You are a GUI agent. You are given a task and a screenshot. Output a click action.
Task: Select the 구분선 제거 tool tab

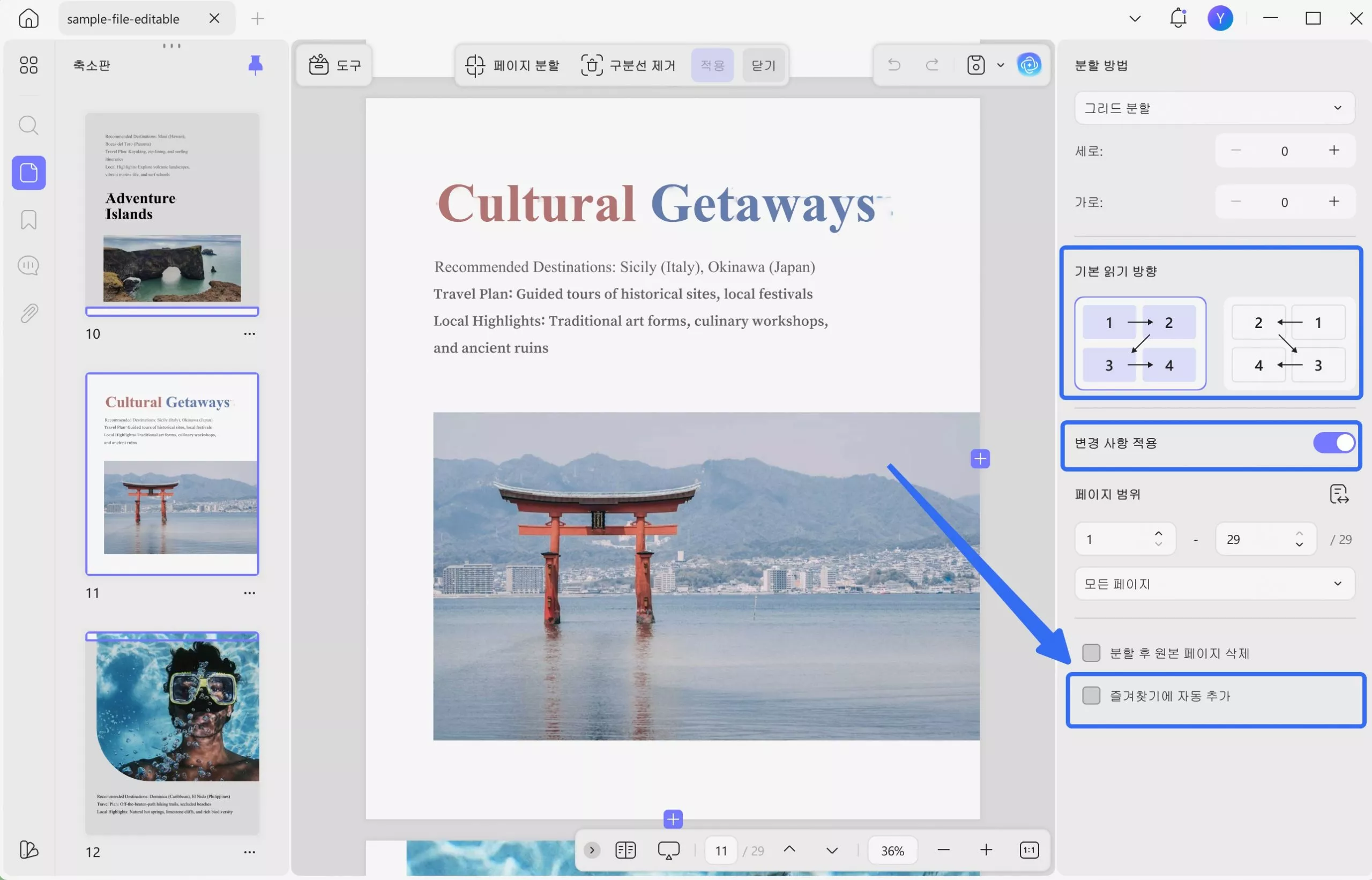[629, 64]
